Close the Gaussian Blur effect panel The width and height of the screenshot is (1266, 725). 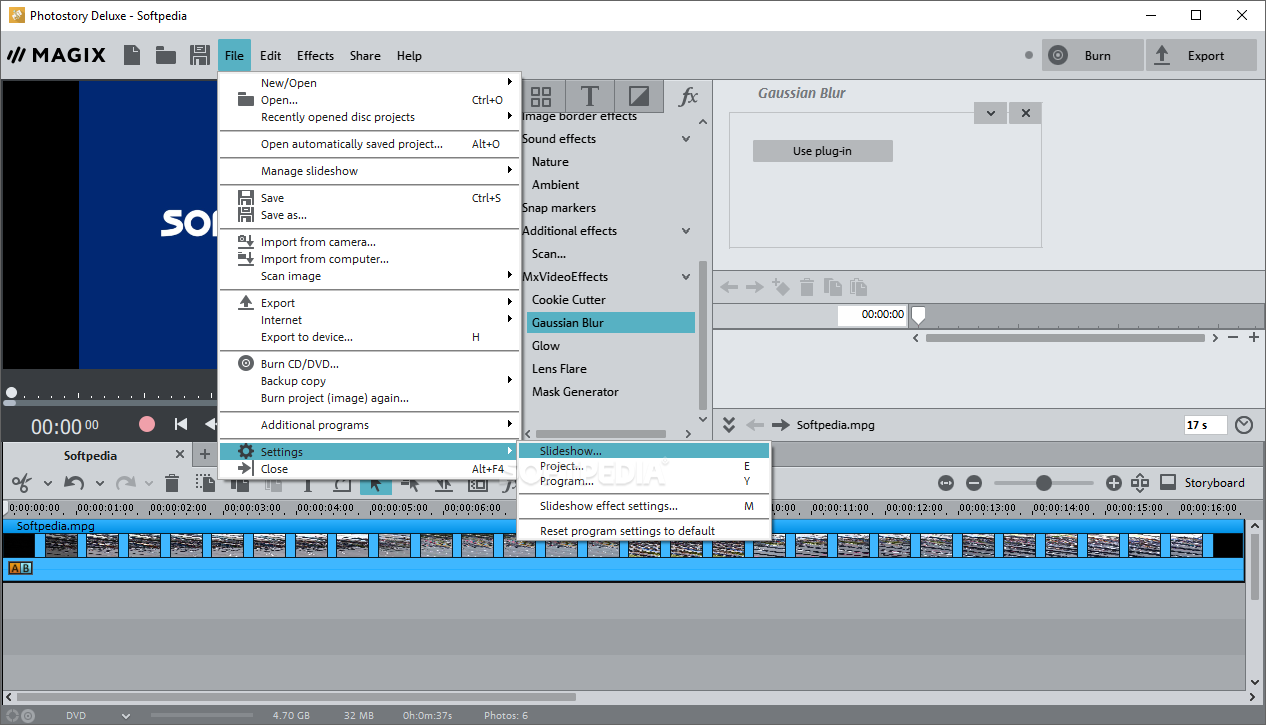point(1025,113)
